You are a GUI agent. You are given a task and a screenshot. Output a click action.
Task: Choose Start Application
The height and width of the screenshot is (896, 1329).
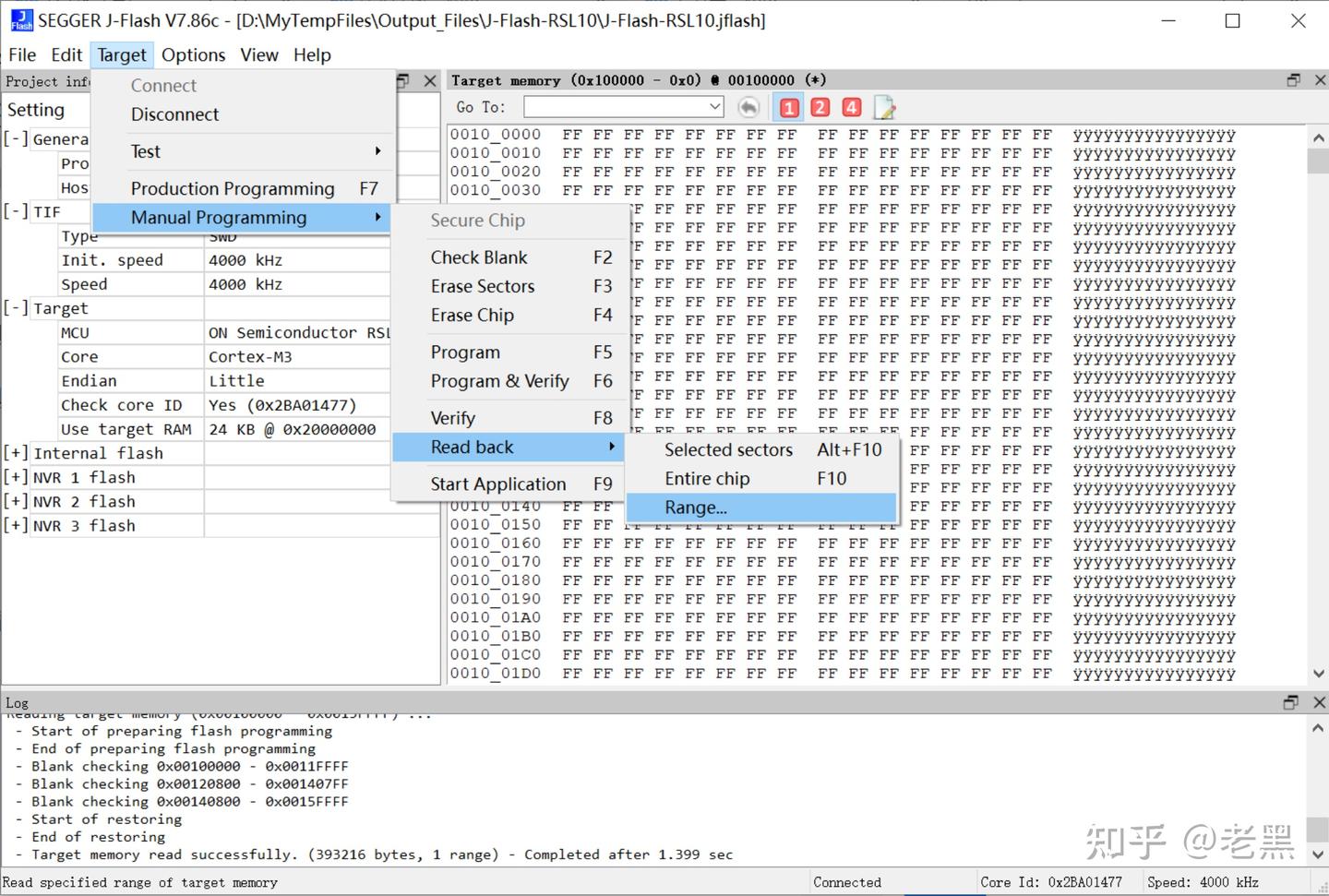(x=510, y=484)
